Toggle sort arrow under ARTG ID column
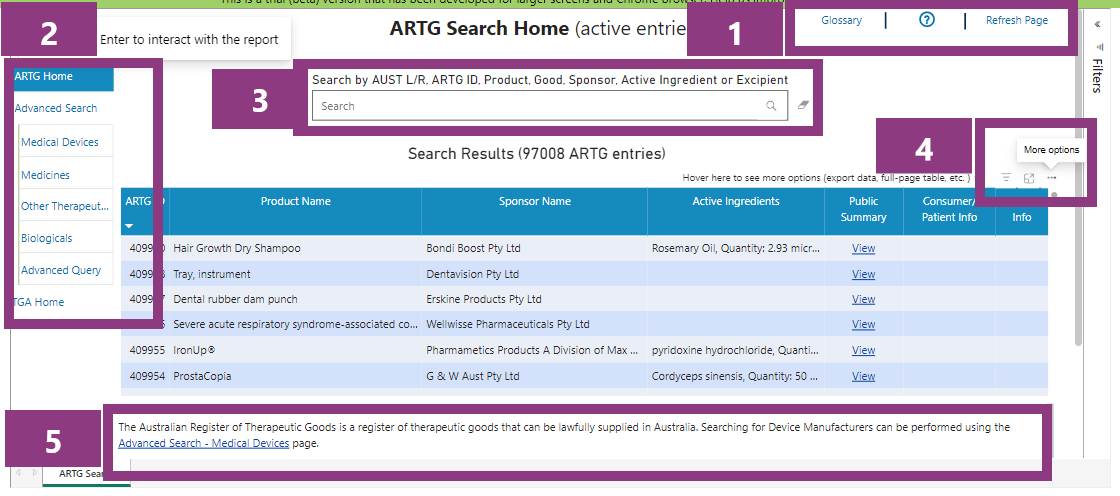1120x496 pixels. [128, 226]
